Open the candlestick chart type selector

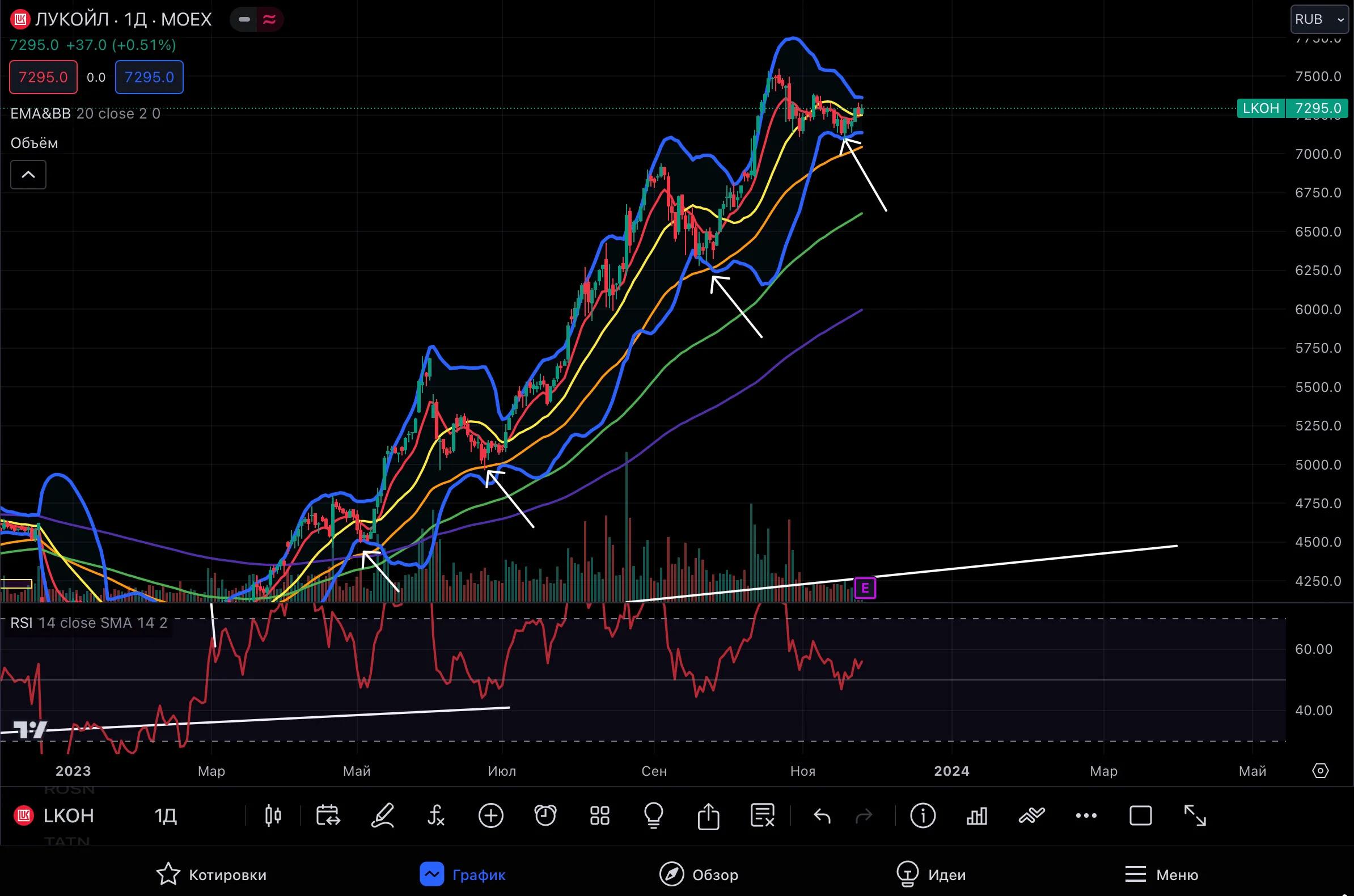click(273, 815)
